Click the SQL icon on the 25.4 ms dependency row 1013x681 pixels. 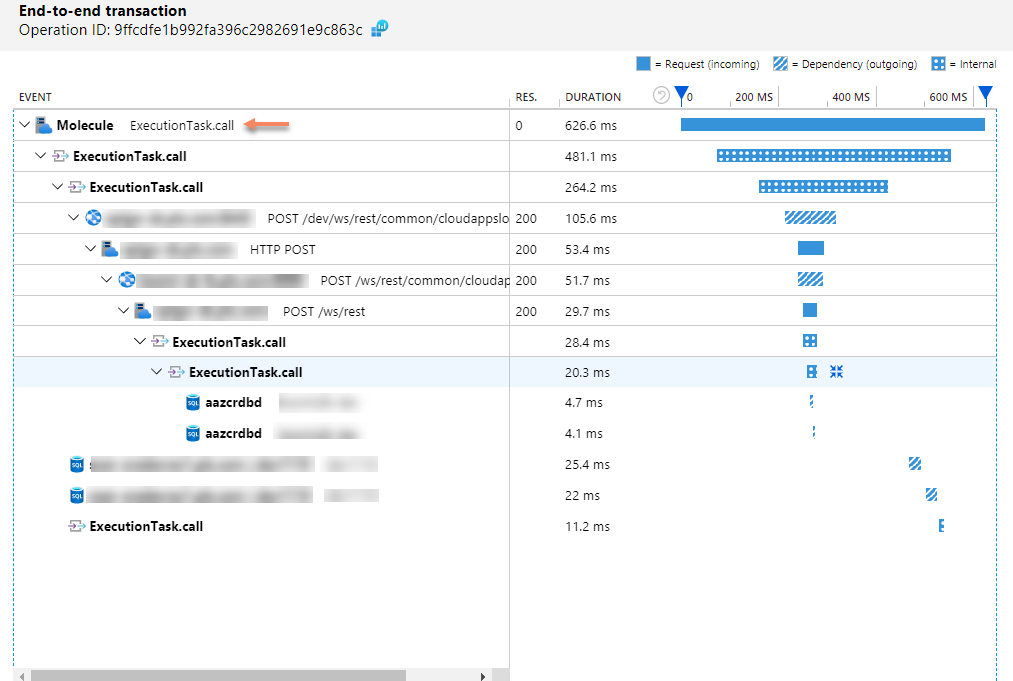[x=77, y=463]
